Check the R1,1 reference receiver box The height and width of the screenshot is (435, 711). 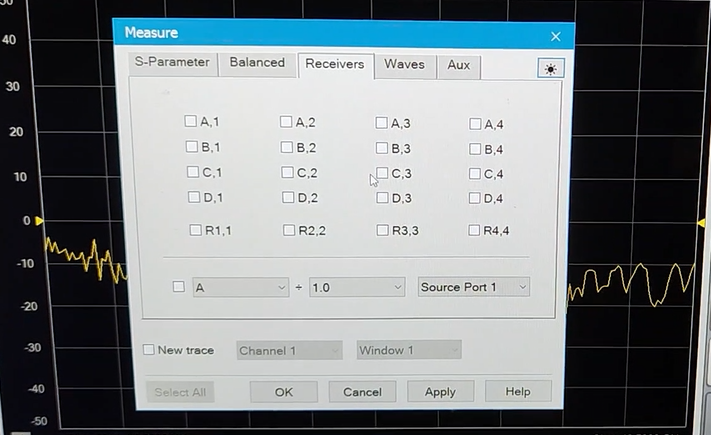tap(195, 230)
